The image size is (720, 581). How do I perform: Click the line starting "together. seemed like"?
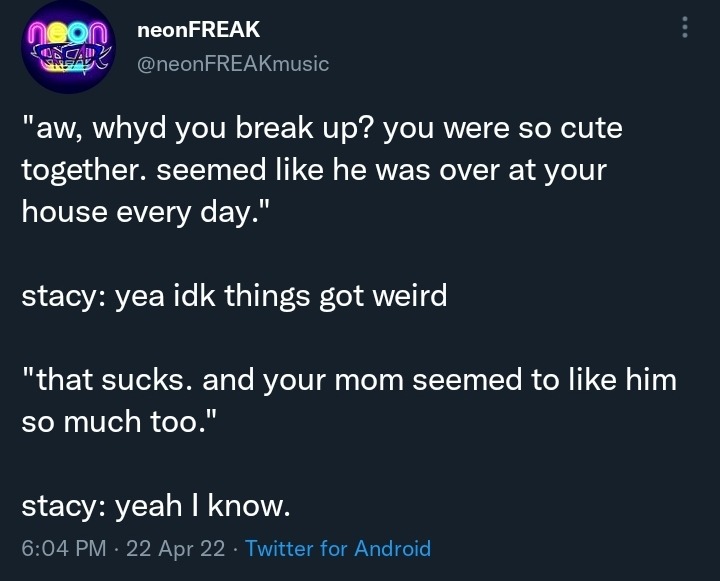tap(314, 170)
